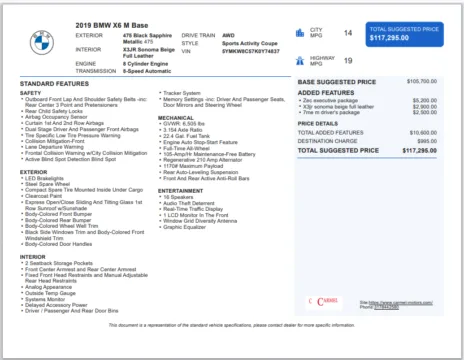
Task: Click 'Rear Auto-Leveling Suspension' item
Action: 201,172
